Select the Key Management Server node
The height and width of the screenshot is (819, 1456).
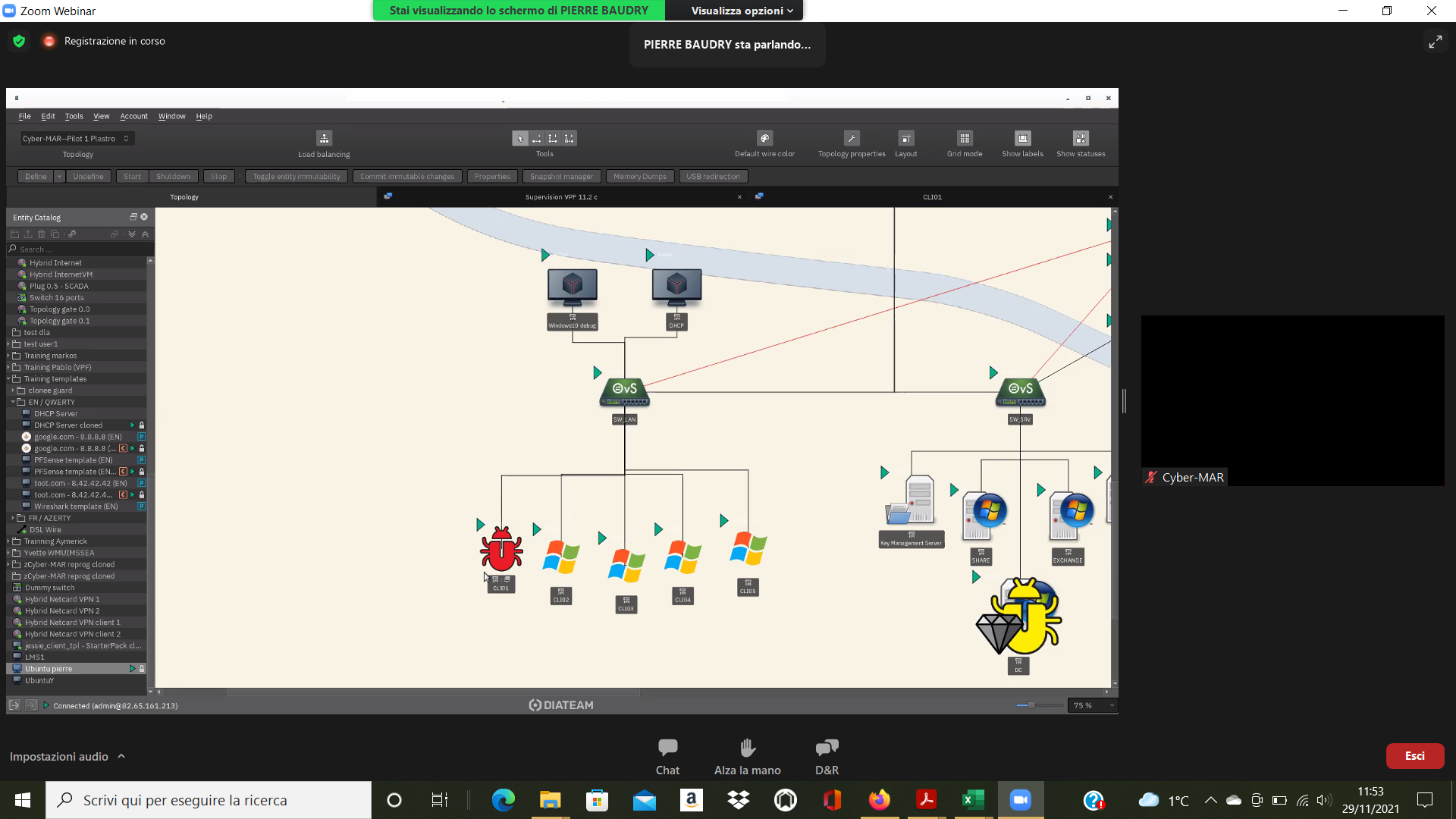(x=911, y=504)
